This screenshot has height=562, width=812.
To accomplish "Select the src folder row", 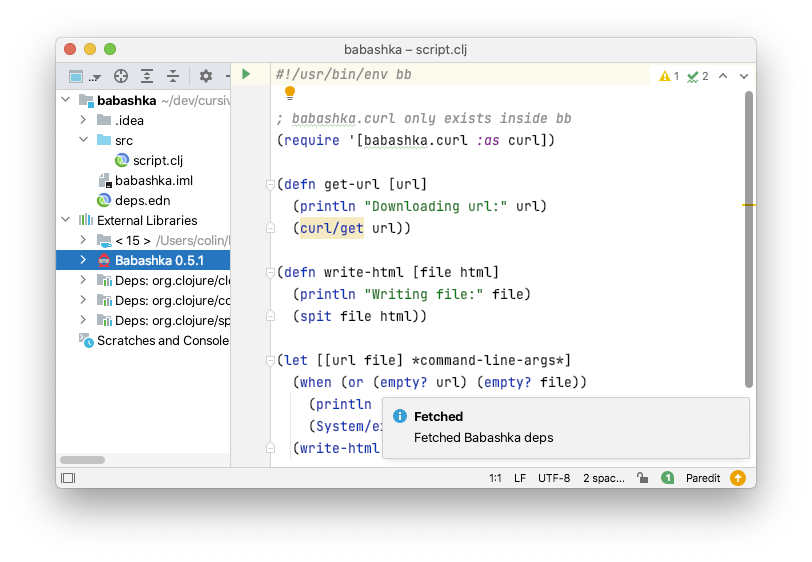I will click(143, 140).
